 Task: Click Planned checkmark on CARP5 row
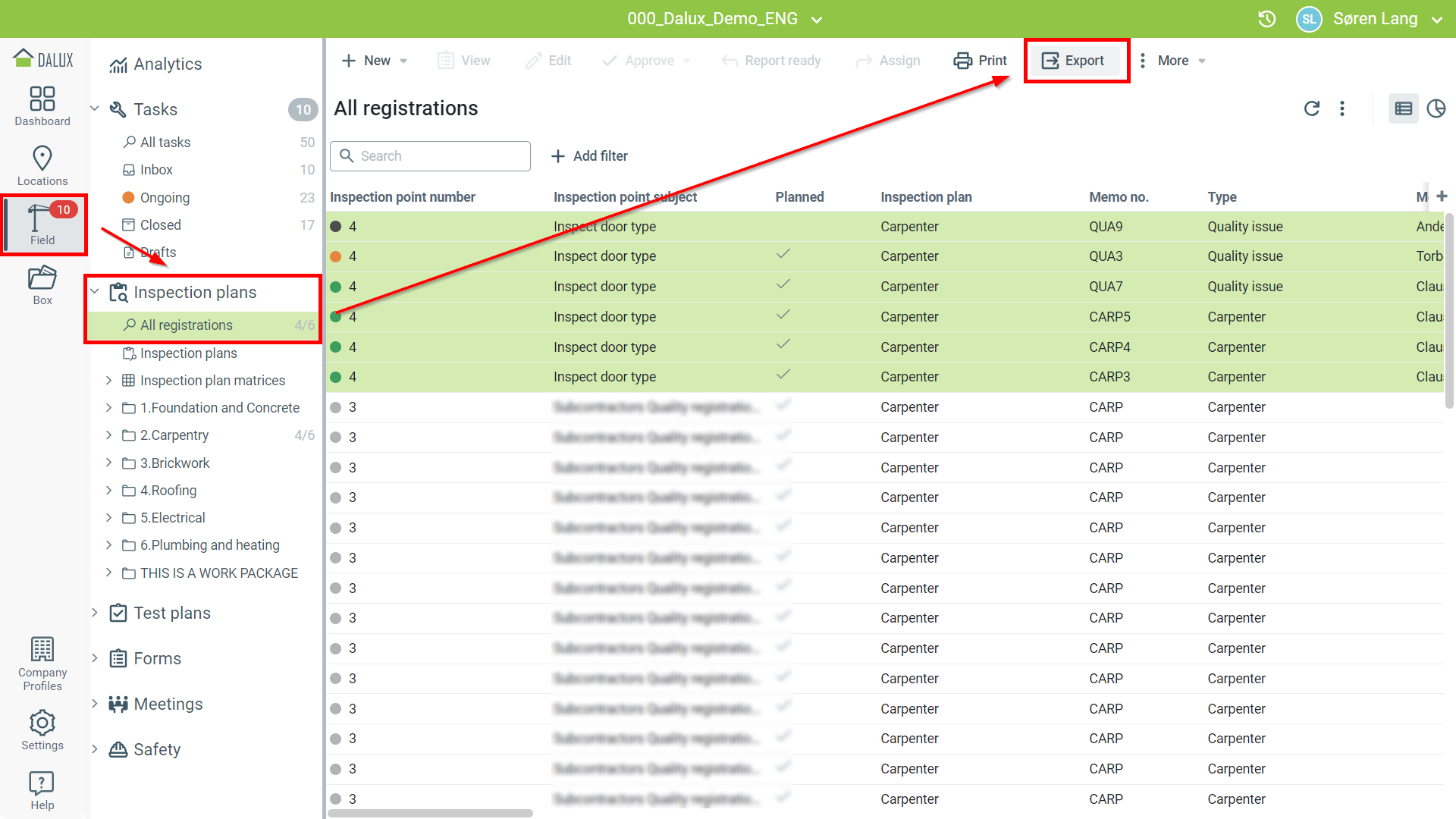[x=783, y=315]
